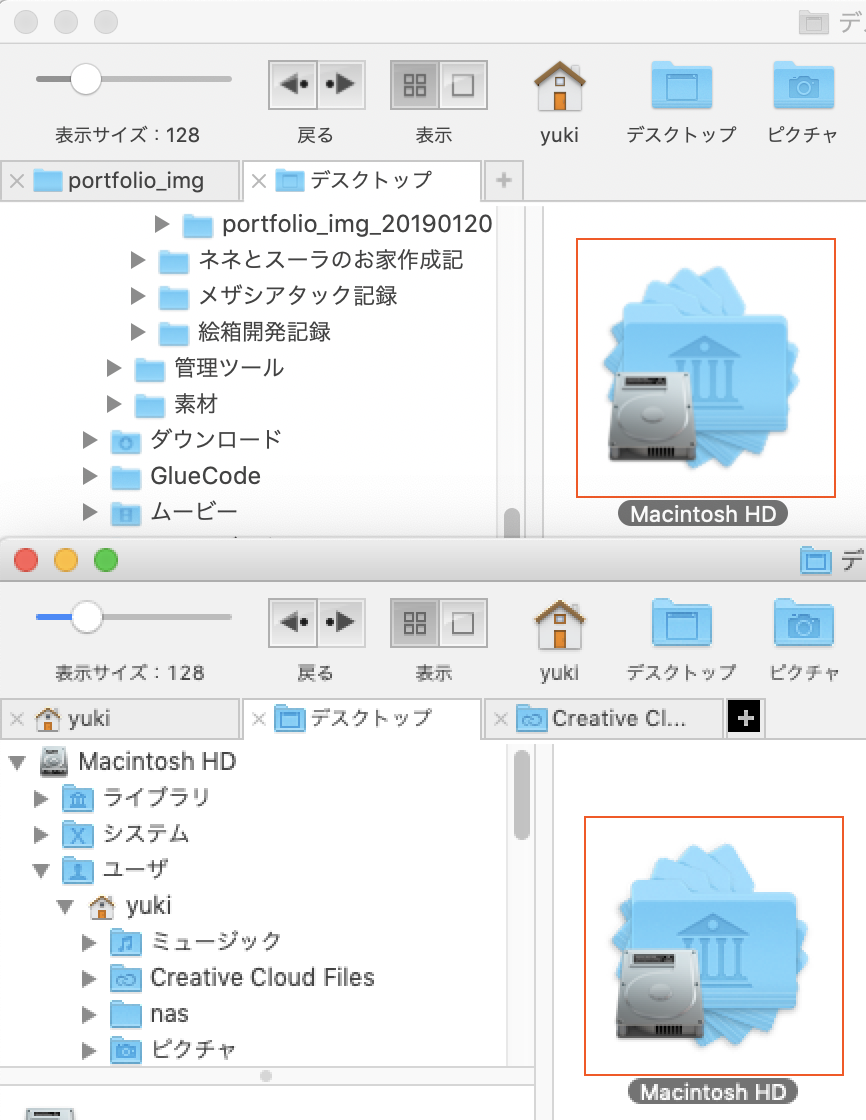Open the yuki home icon in the top window toolbar
The height and width of the screenshot is (1120, 866).
click(559, 86)
